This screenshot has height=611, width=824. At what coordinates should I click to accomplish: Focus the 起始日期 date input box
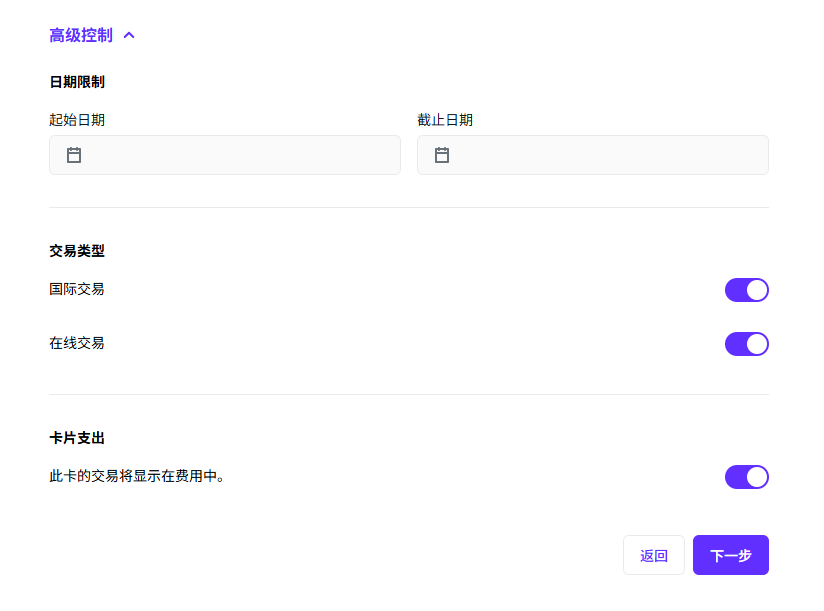[x=240, y=155]
